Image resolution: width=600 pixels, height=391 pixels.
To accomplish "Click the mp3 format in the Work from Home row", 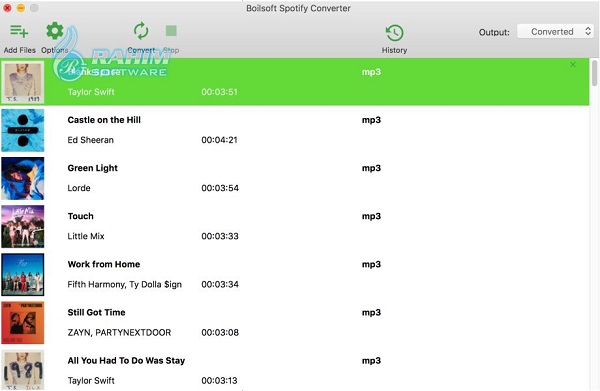I will (371, 265).
